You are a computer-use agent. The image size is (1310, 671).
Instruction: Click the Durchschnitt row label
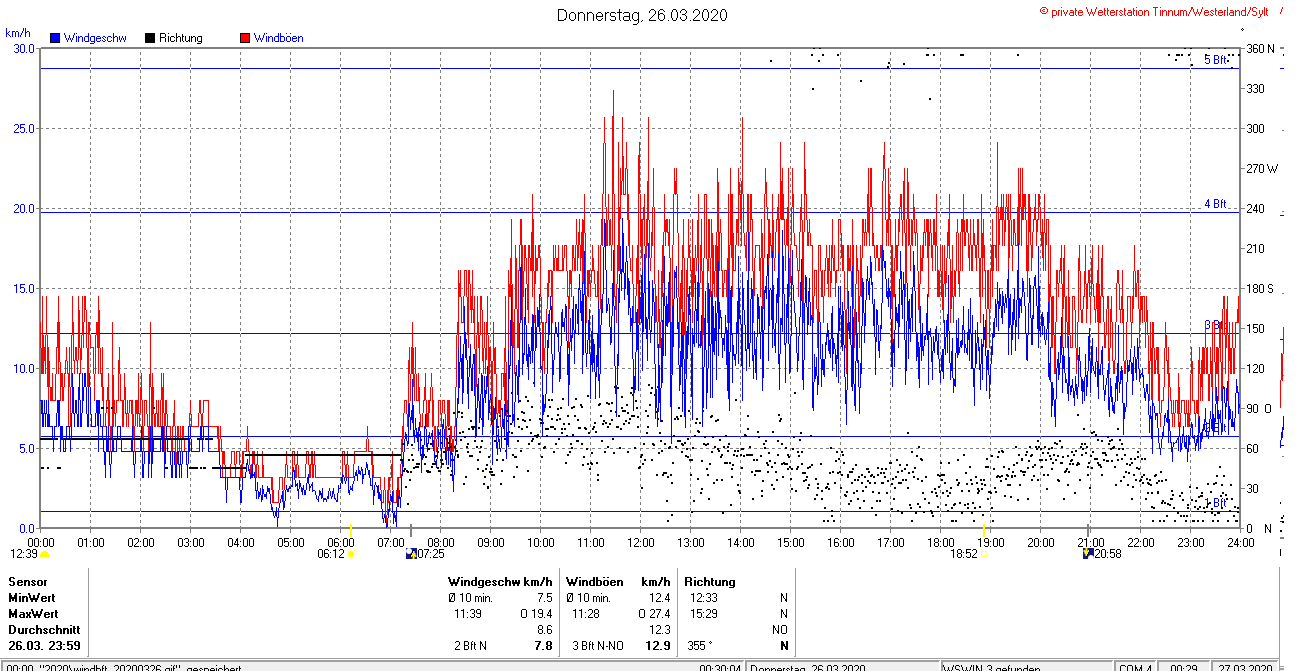coord(44,630)
